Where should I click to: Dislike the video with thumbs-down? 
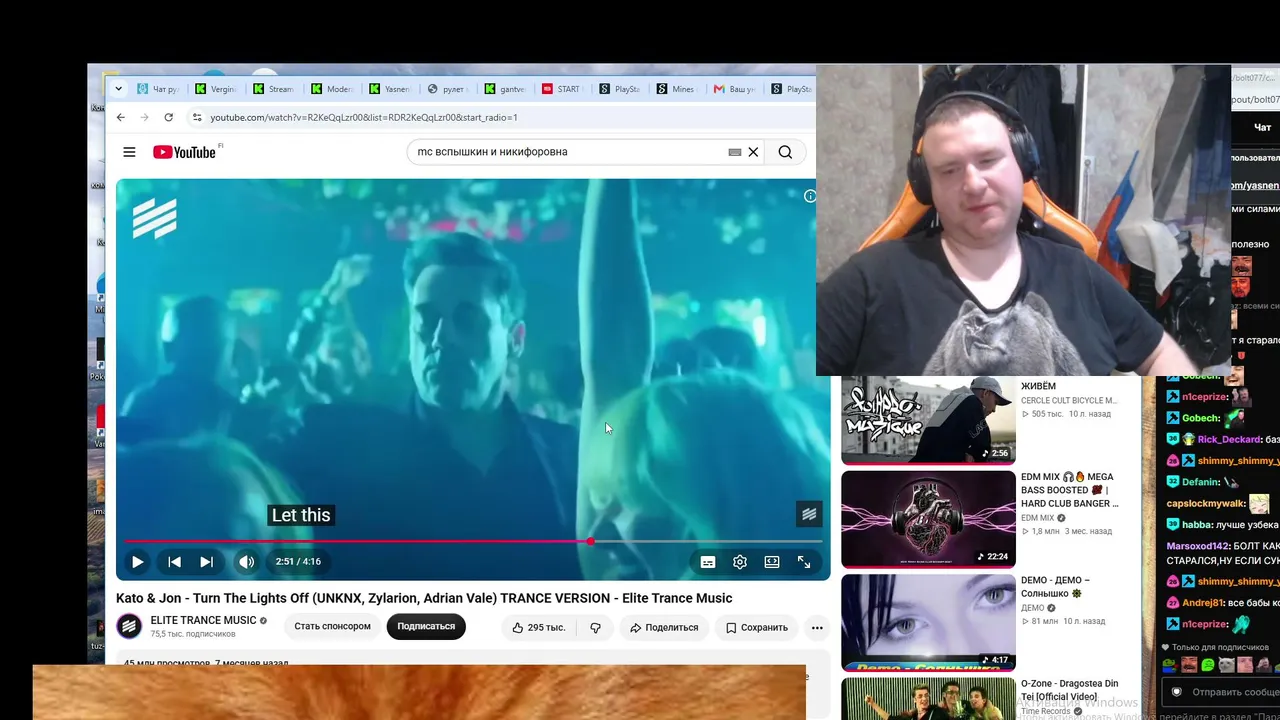(595, 628)
